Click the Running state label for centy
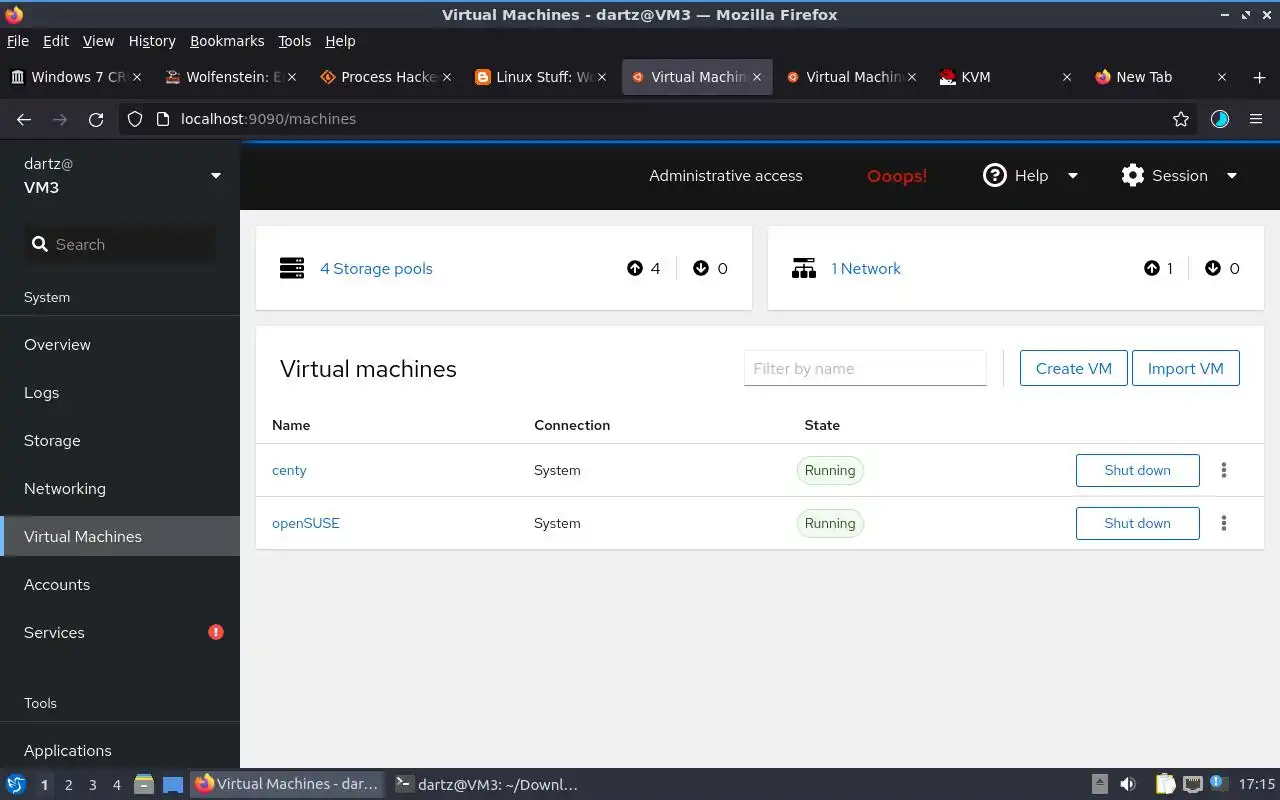 tap(830, 470)
